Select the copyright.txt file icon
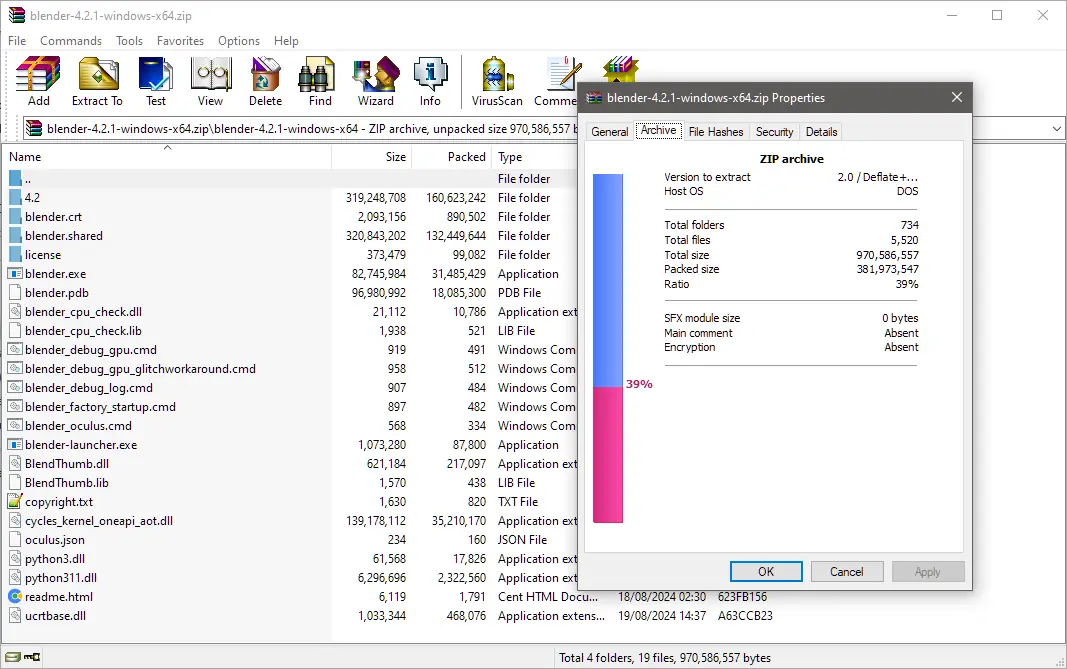1067x669 pixels. (15, 502)
